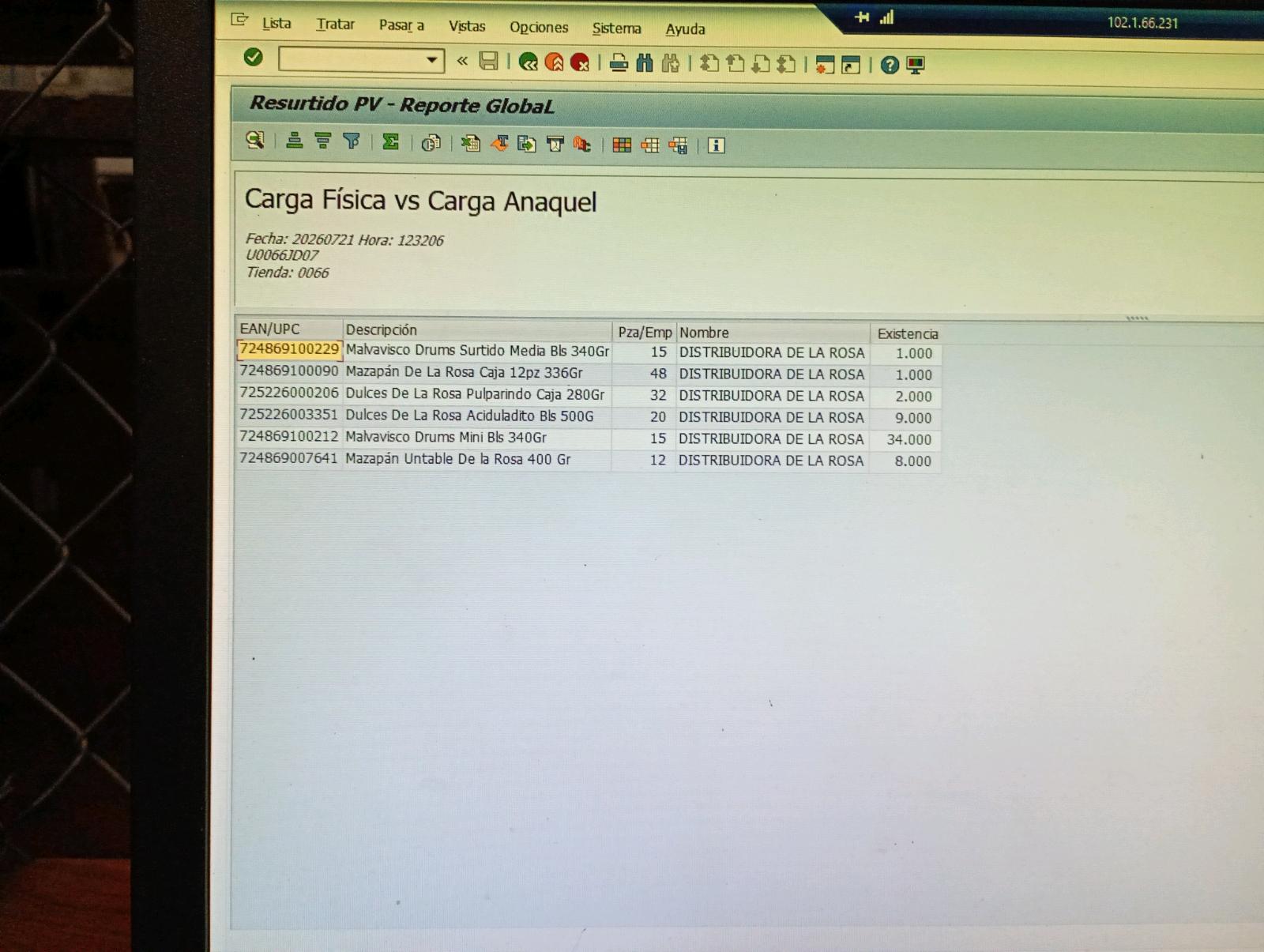The height and width of the screenshot is (952, 1264).
Task: Go to previous page icon
Action: click(x=735, y=63)
